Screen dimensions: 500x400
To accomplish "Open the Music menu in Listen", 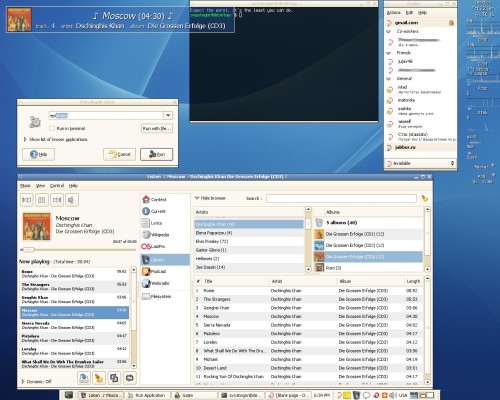I will point(25,186).
